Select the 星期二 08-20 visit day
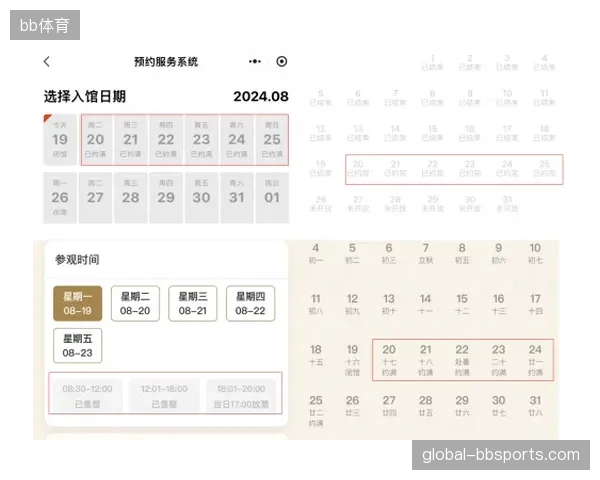This screenshot has width=600, height=480. pos(135,303)
